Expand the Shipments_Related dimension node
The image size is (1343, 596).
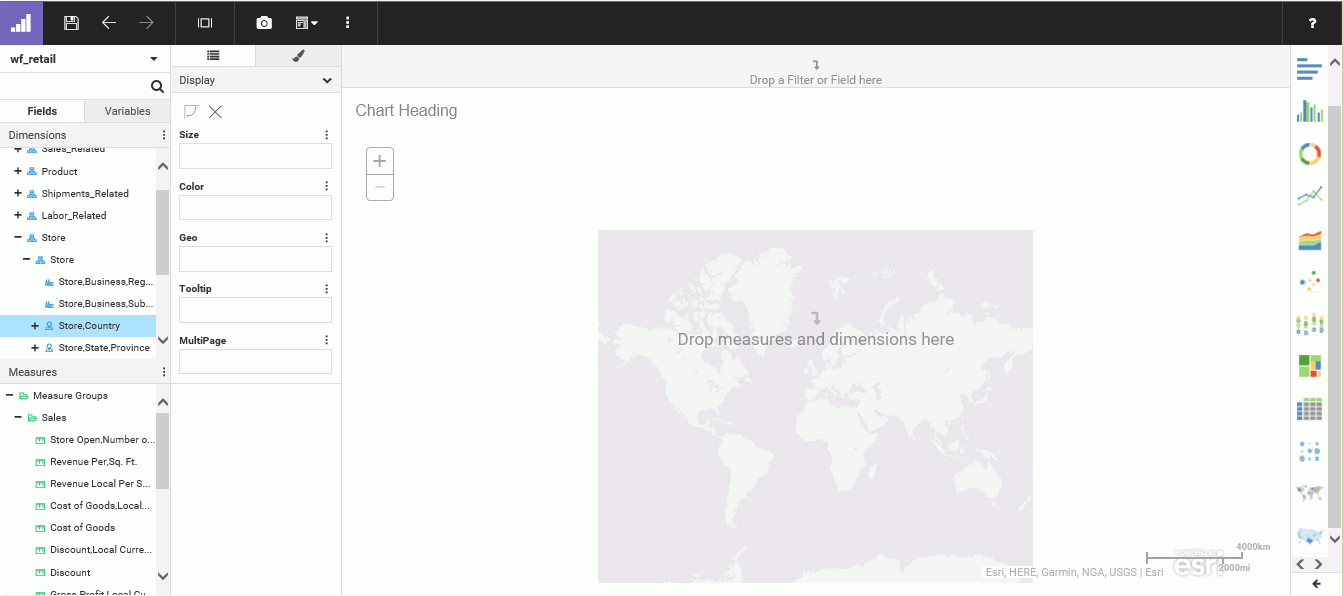(x=18, y=193)
